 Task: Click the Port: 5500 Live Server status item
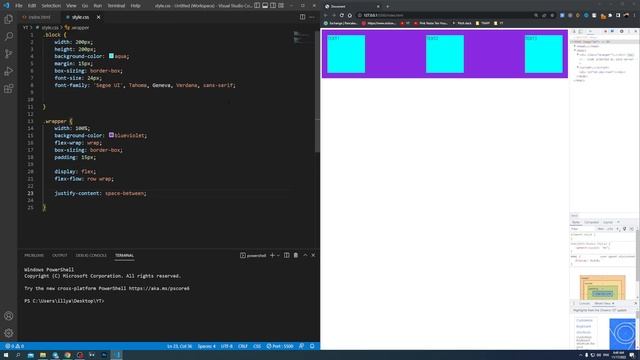(280, 346)
